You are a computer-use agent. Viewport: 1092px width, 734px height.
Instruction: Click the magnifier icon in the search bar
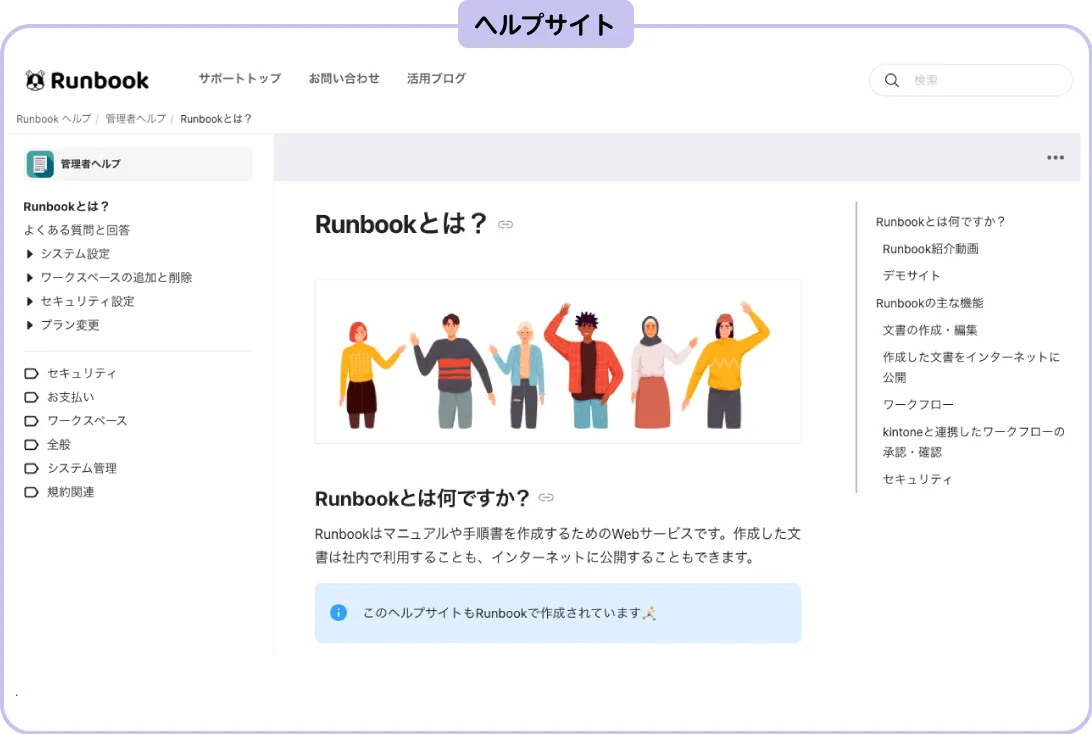pos(891,80)
